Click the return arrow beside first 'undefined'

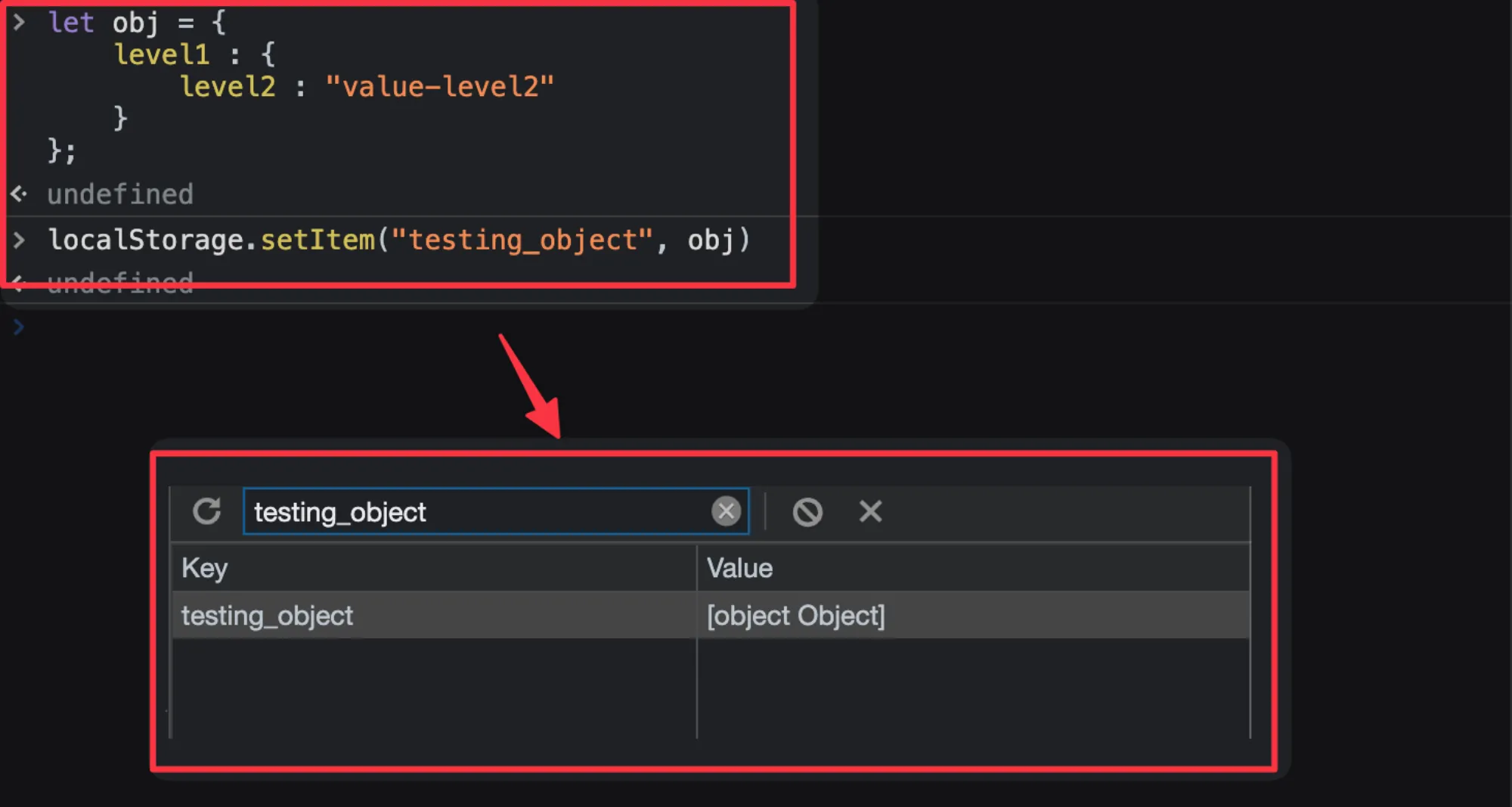(x=19, y=194)
